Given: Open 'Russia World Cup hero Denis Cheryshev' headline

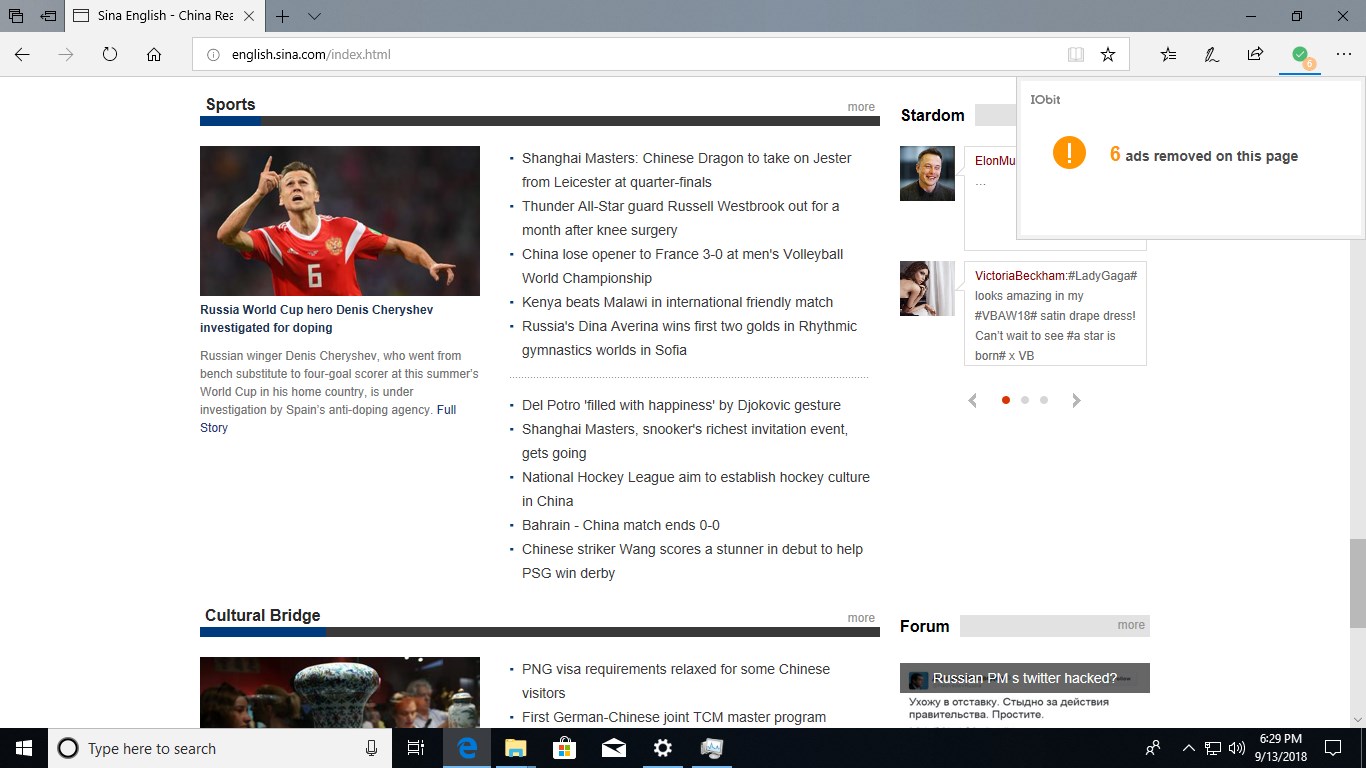Looking at the screenshot, I should pos(317,319).
